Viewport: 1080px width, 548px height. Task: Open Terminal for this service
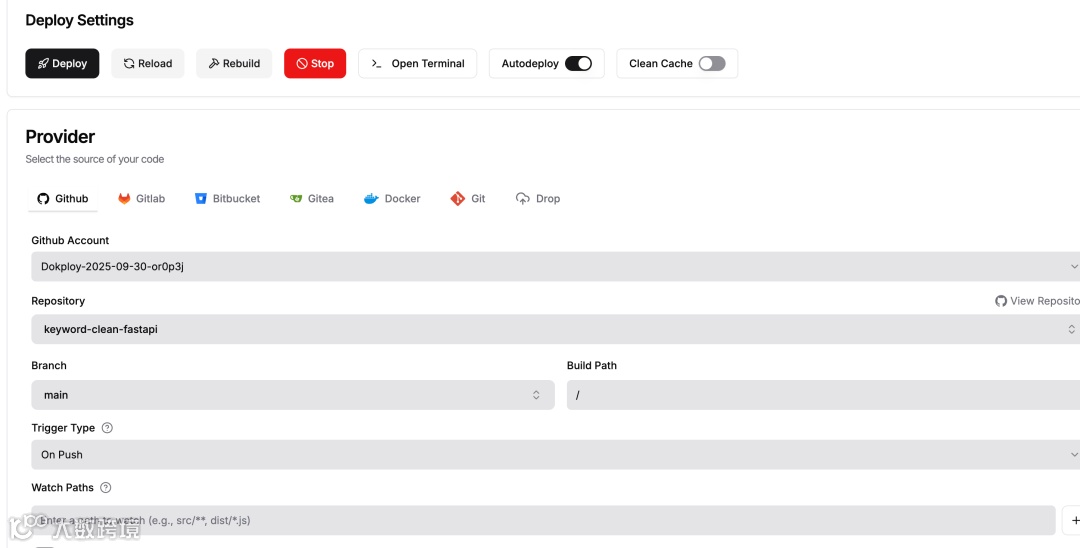(x=417, y=63)
